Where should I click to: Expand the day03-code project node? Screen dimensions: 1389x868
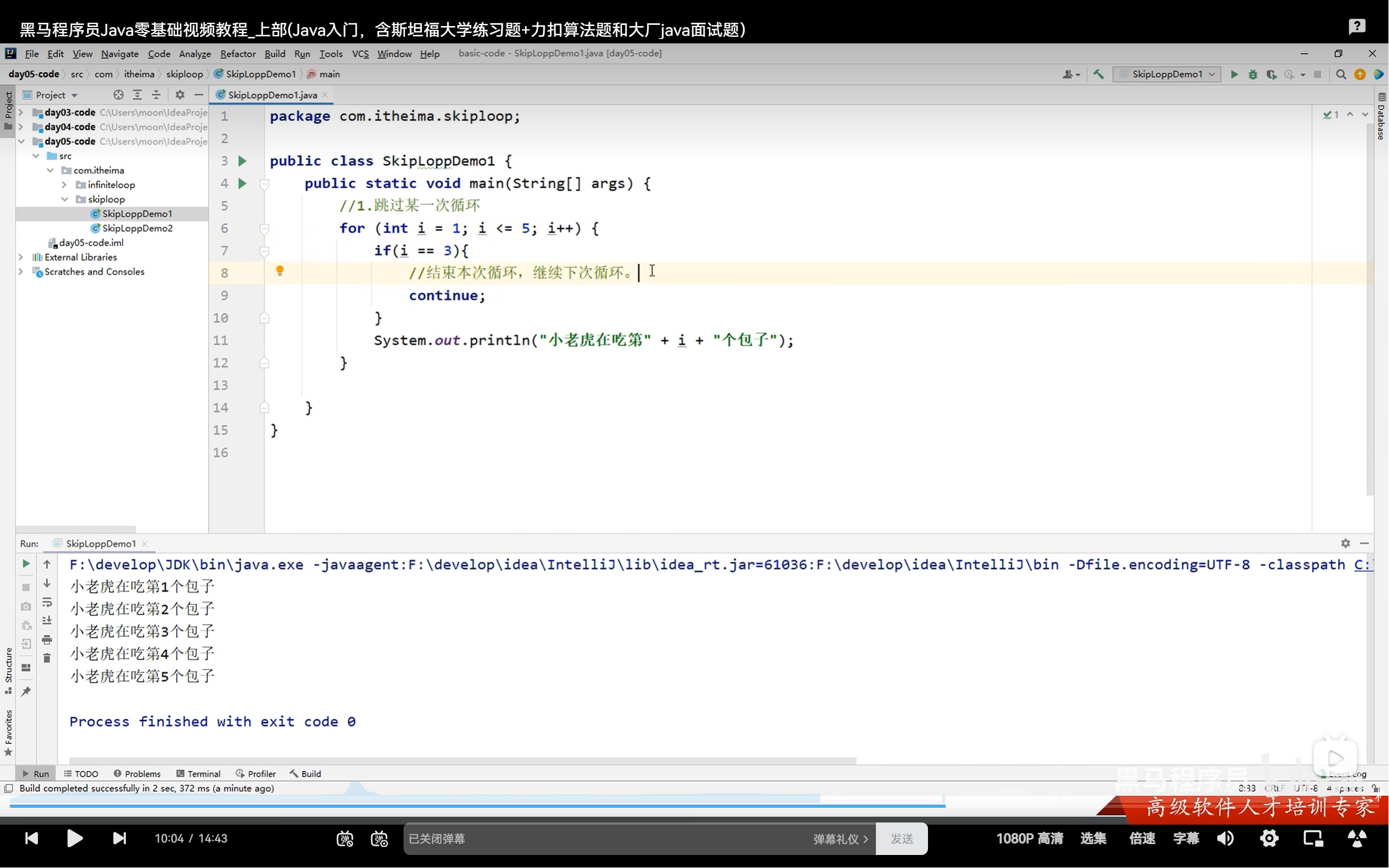coord(21,113)
